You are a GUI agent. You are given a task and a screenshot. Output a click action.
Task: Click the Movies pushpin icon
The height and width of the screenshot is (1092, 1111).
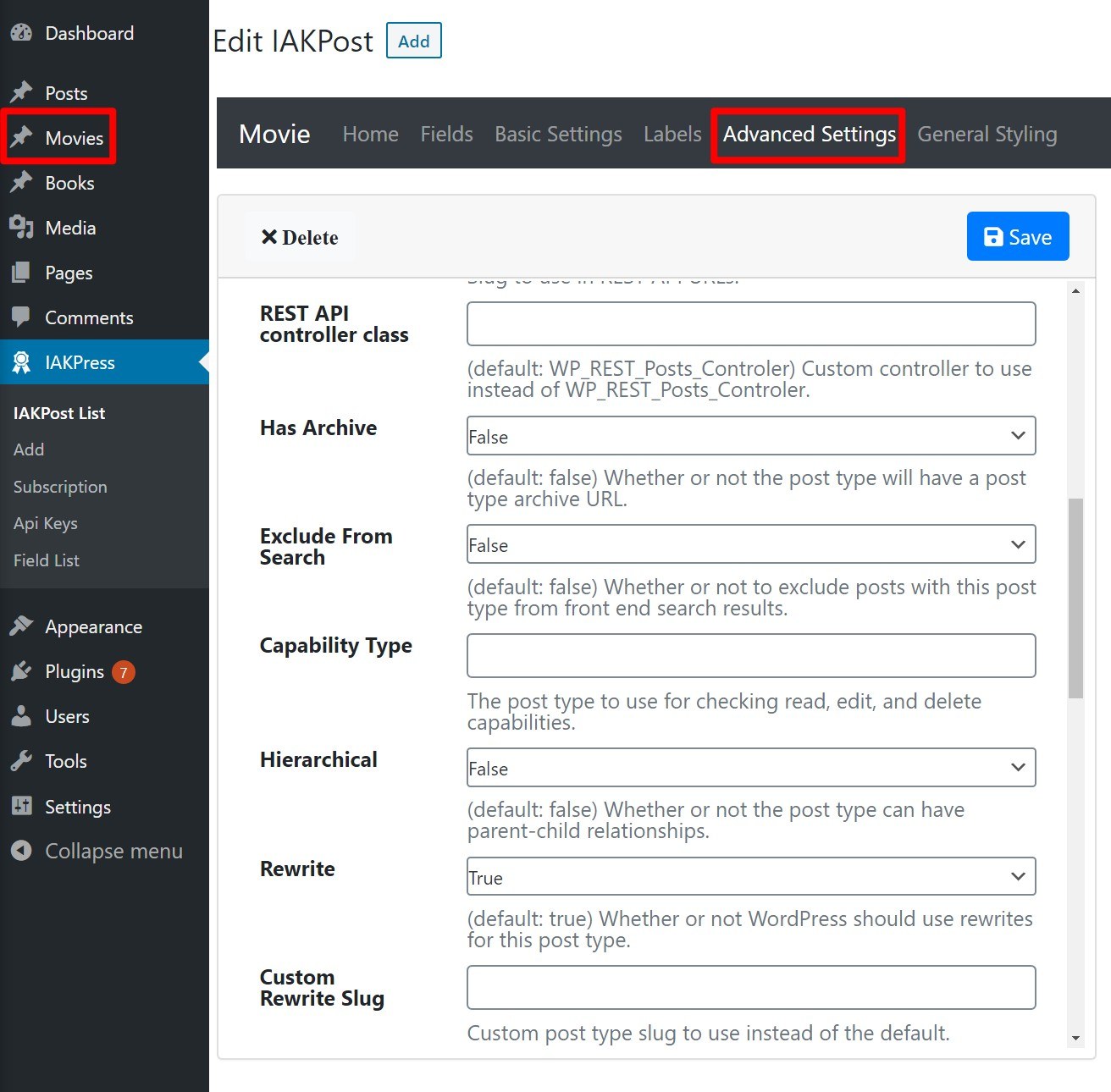21,136
